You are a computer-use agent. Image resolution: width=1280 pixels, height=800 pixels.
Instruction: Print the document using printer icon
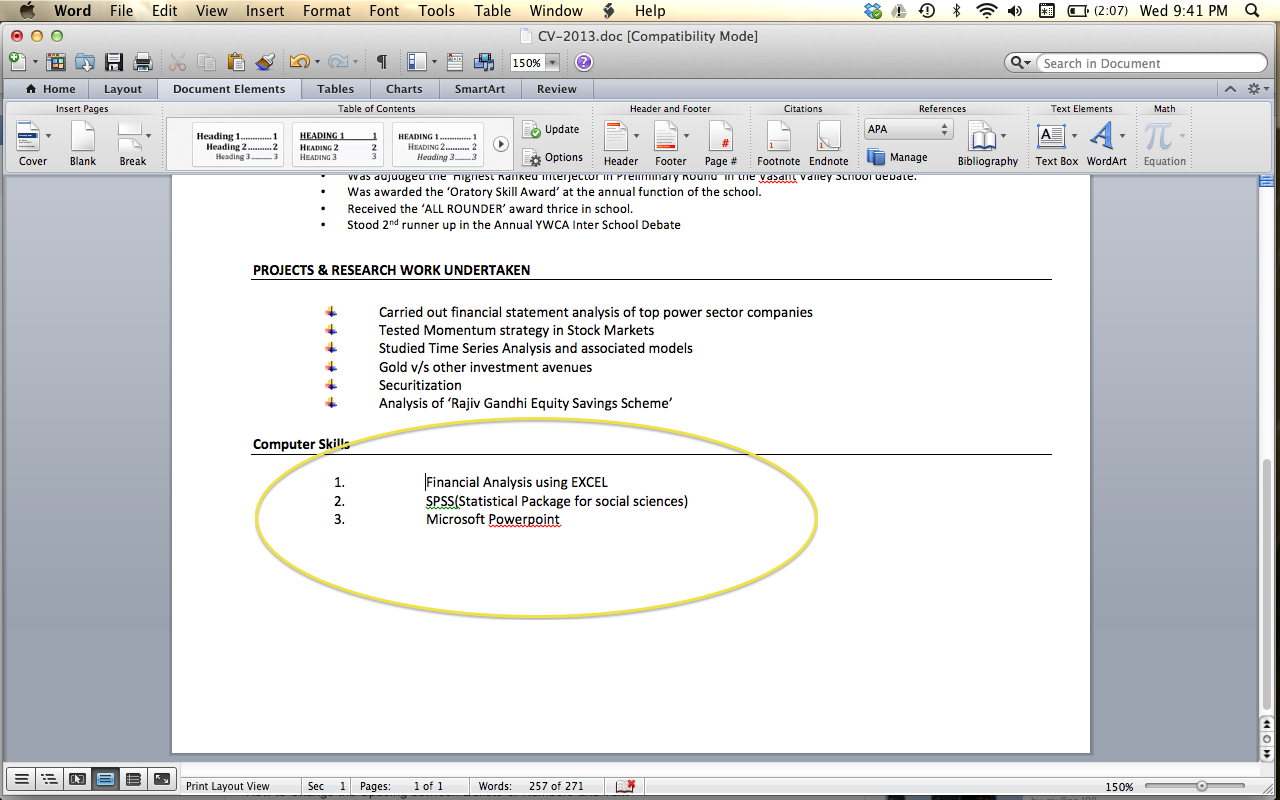coord(143,62)
